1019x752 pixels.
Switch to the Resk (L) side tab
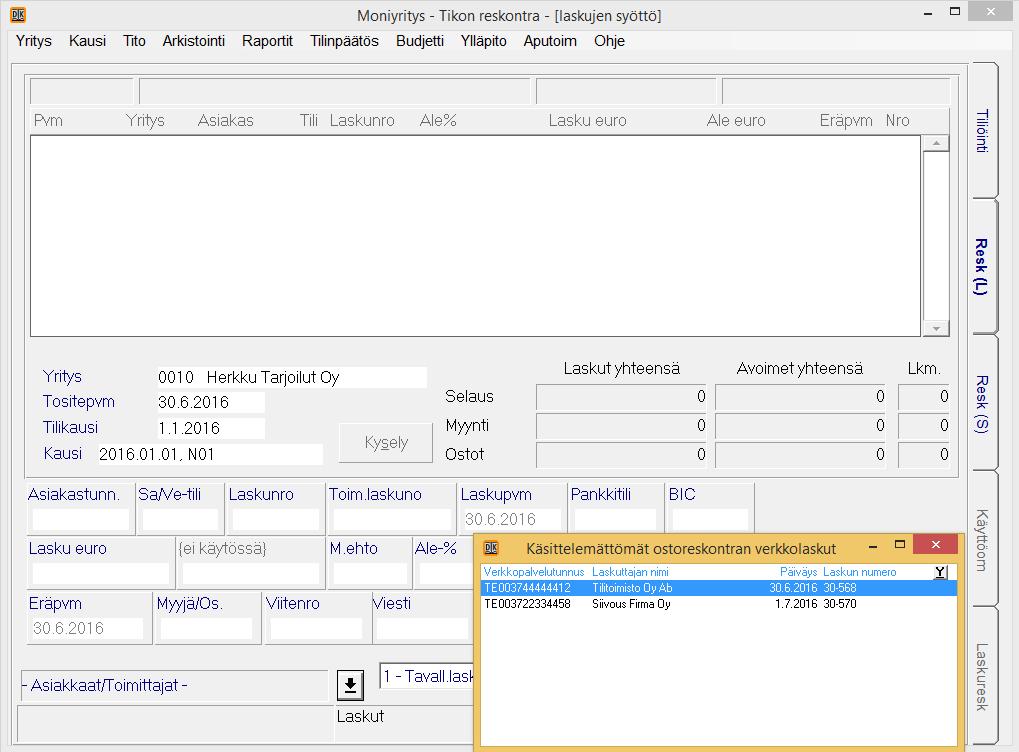tap(983, 266)
